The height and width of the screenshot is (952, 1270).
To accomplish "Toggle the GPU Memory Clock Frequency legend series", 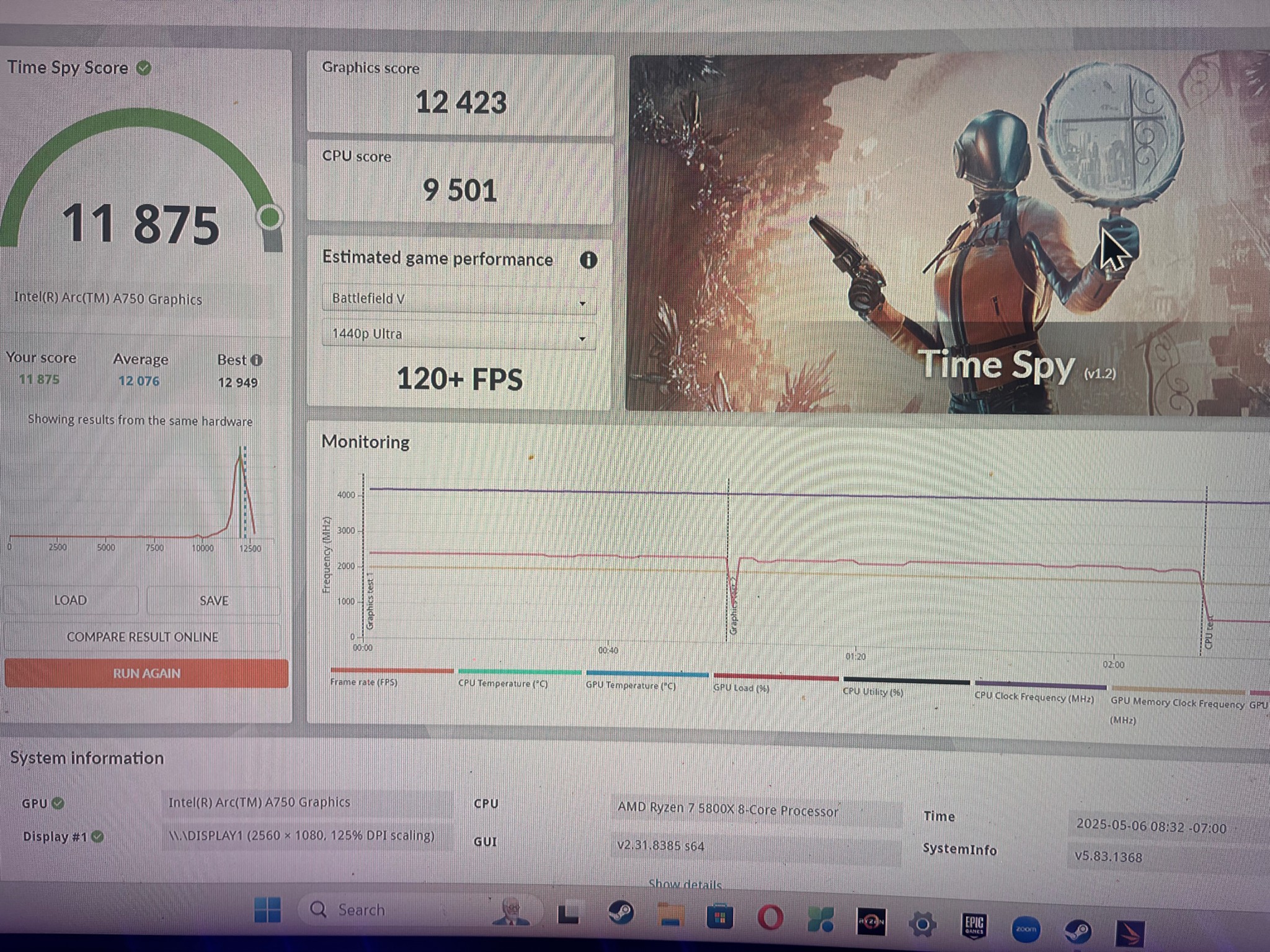I will tap(1178, 705).
